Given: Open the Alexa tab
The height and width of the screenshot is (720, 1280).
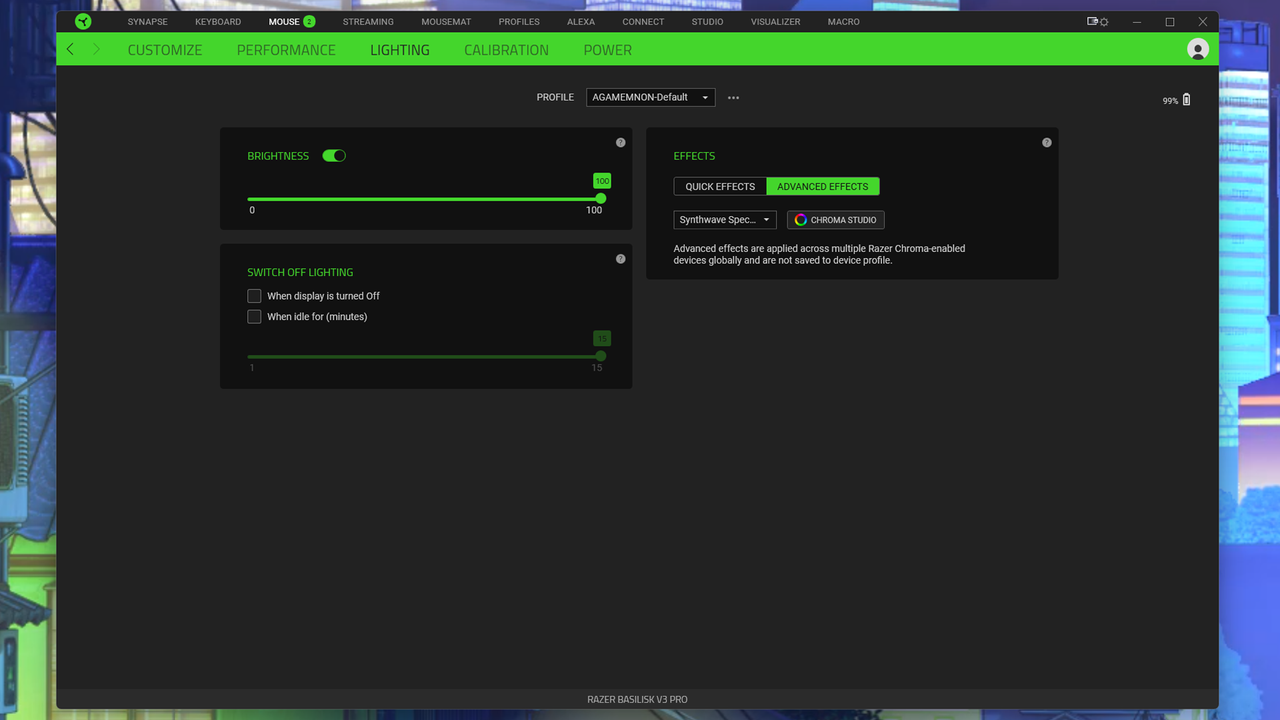Looking at the screenshot, I should point(581,21).
